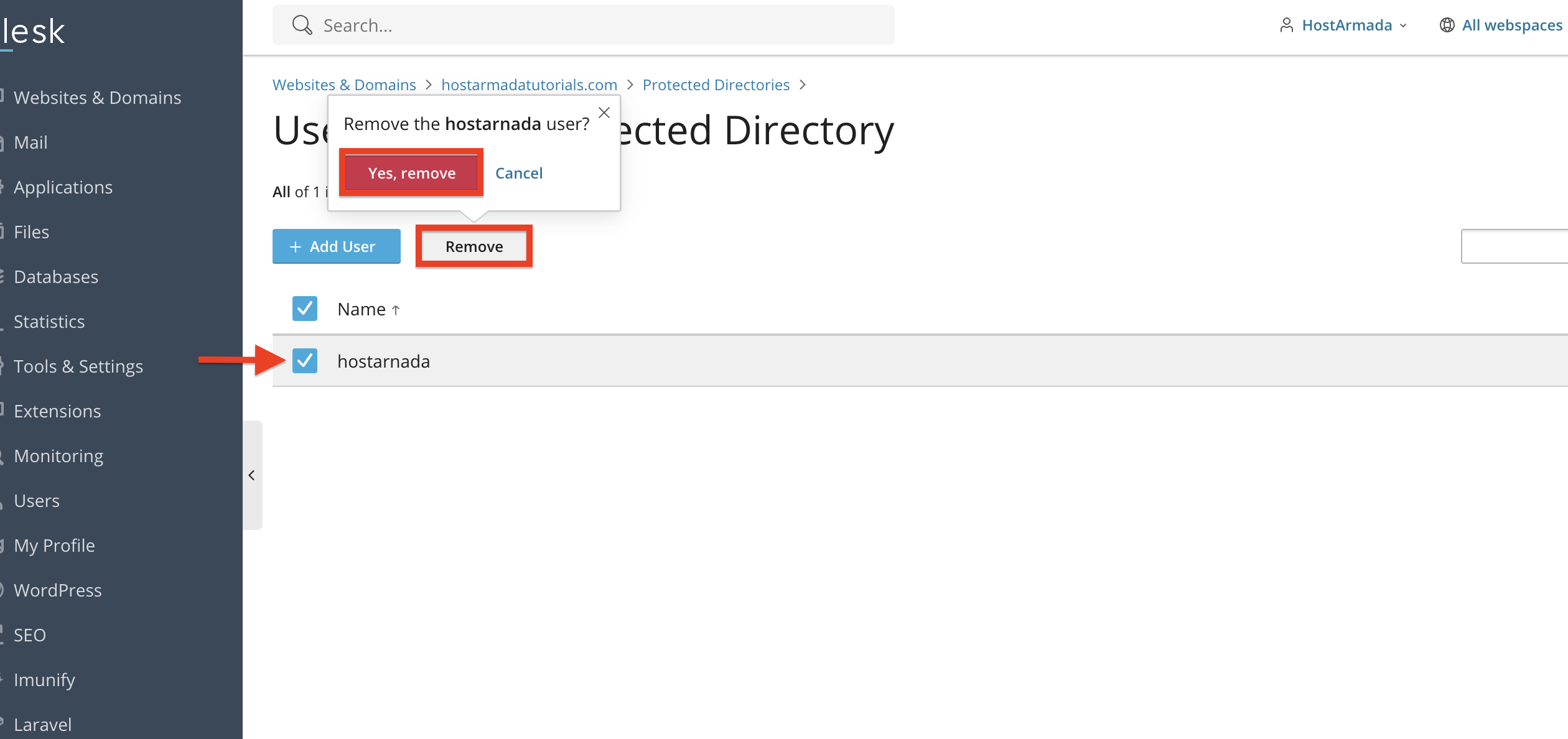Click the Remove button
The image size is (1568, 739).
pos(474,246)
